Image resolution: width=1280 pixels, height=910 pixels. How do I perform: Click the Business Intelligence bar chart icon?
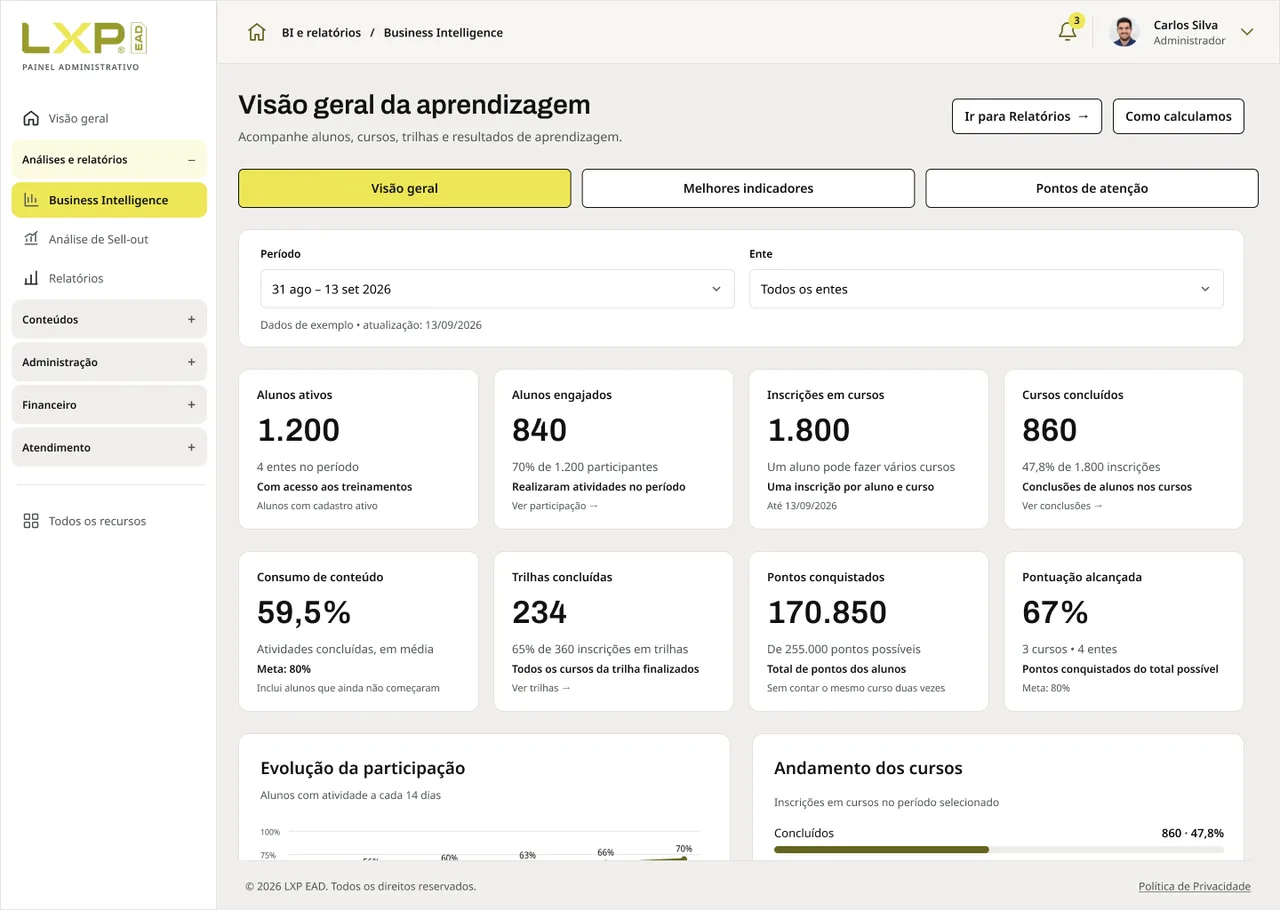[x=31, y=200]
